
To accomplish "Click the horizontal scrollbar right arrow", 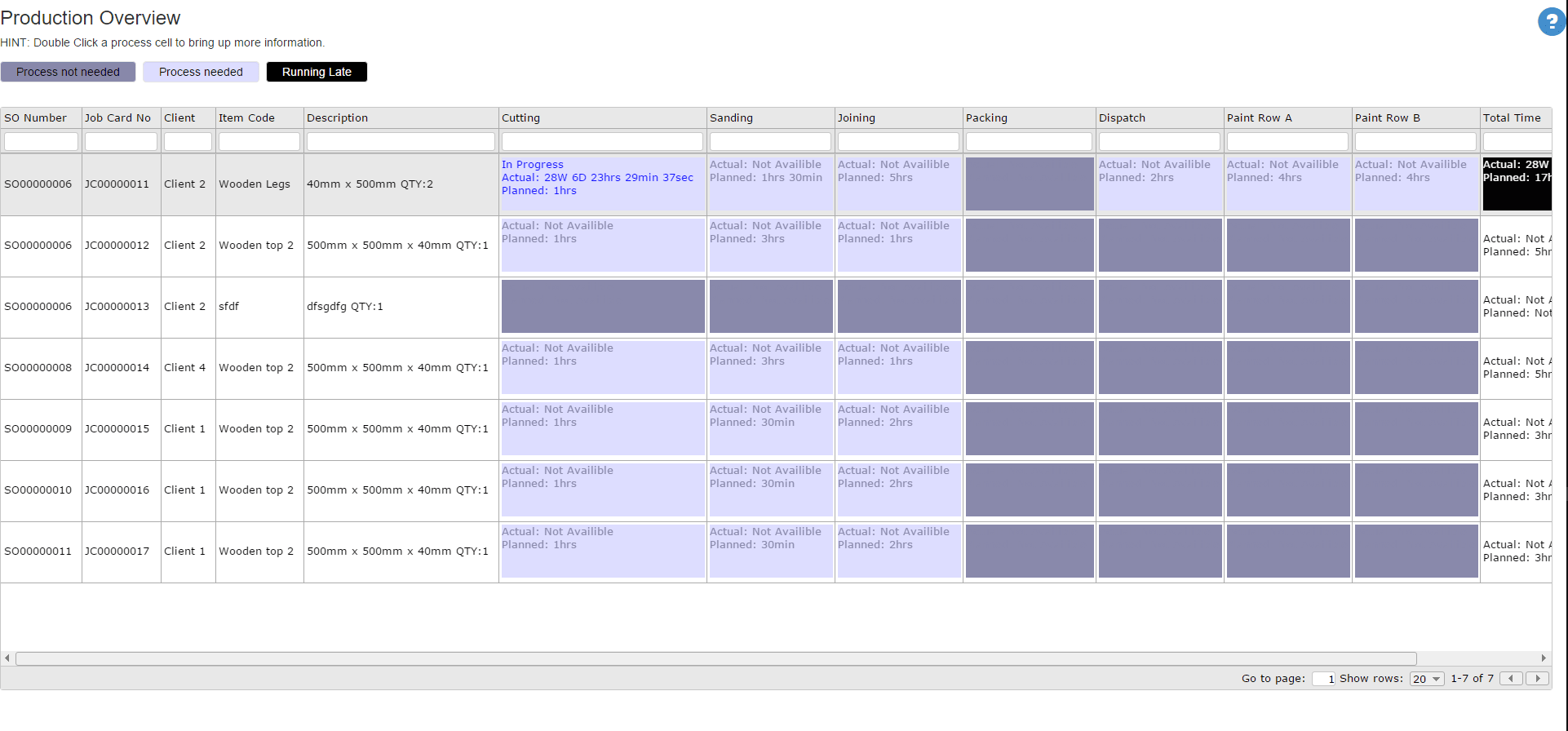I will point(1544,658).
